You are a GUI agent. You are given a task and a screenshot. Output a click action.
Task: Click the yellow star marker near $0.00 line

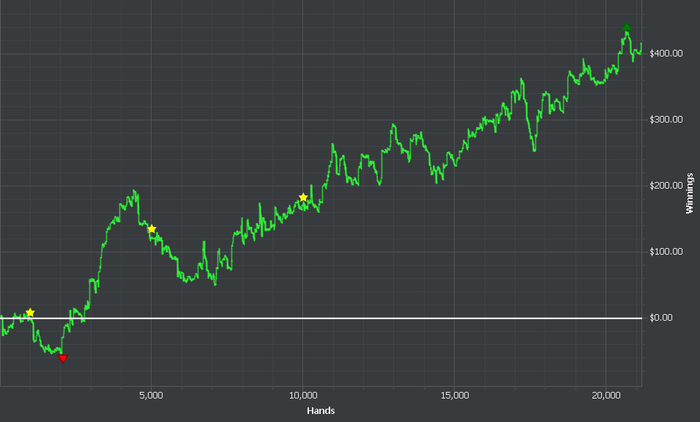click(x=30, y=313)
